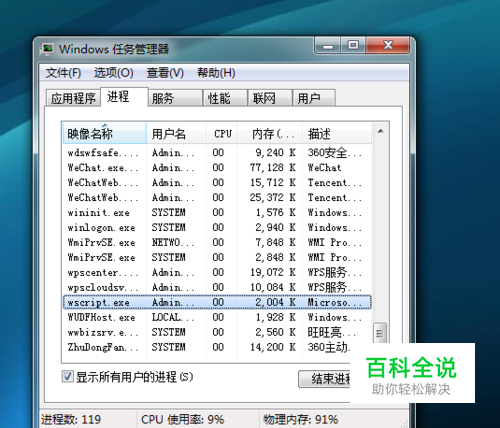The image size is (500, 428).
Task: Select the 进程 tab
Action: click(124, 97)
